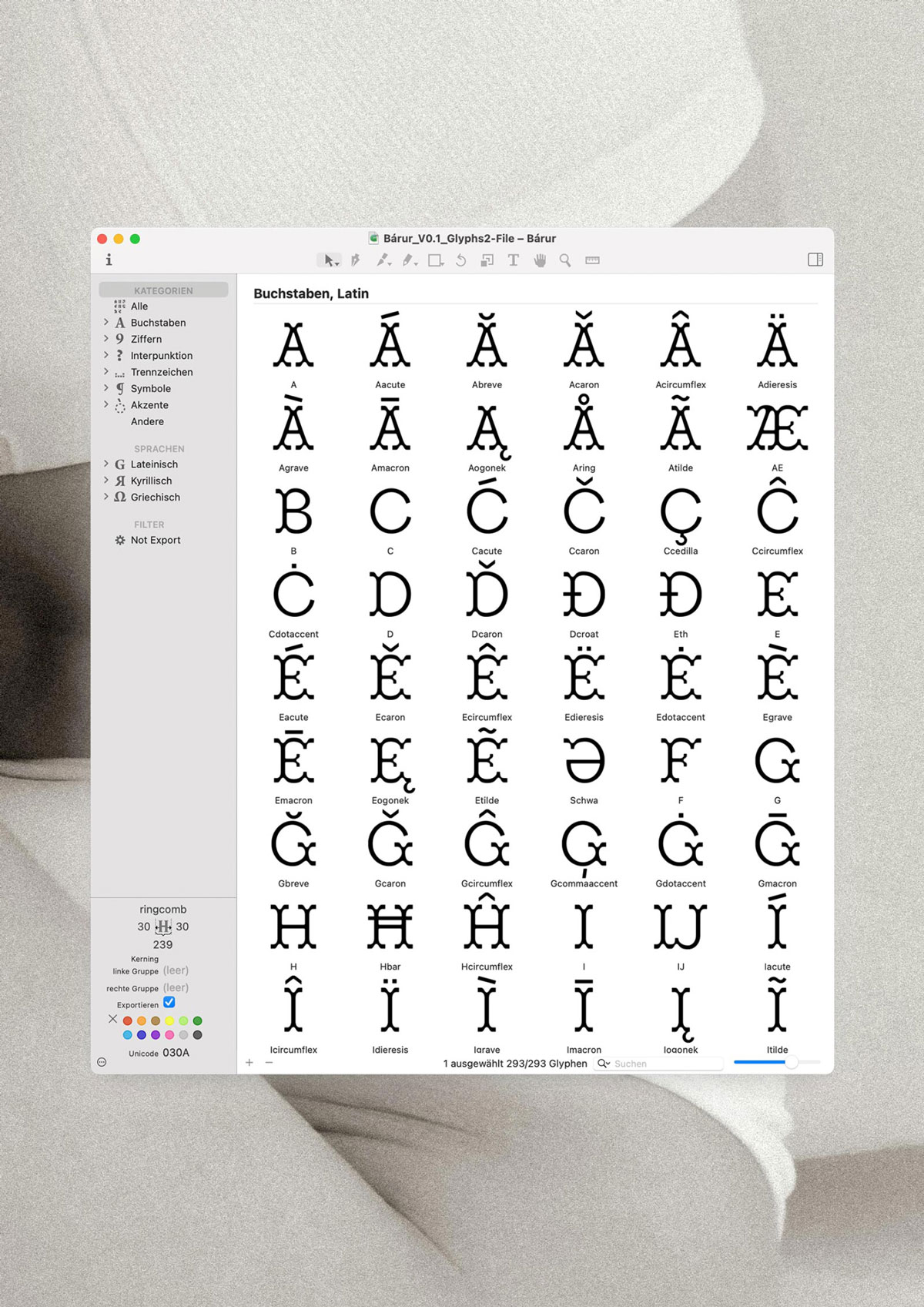The image size is (924, 1307).
Task: Choose the Zoom magnifier tool
Action: 565,260
